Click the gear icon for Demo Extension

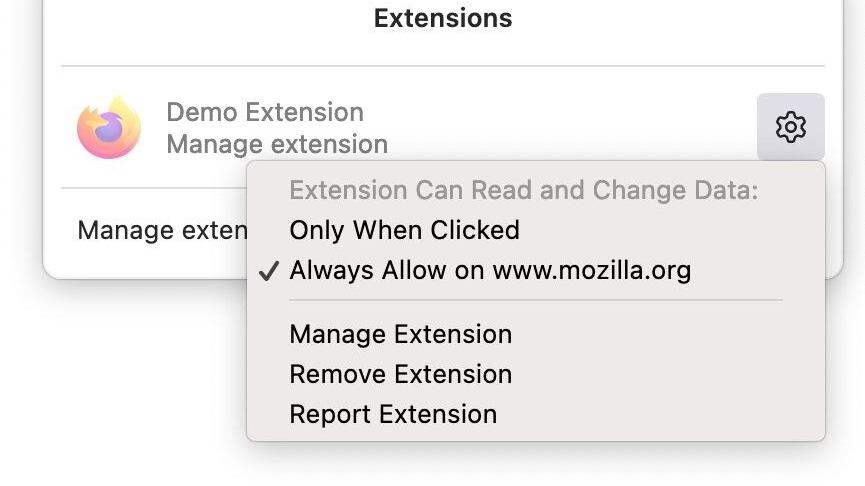click(790, 127)
